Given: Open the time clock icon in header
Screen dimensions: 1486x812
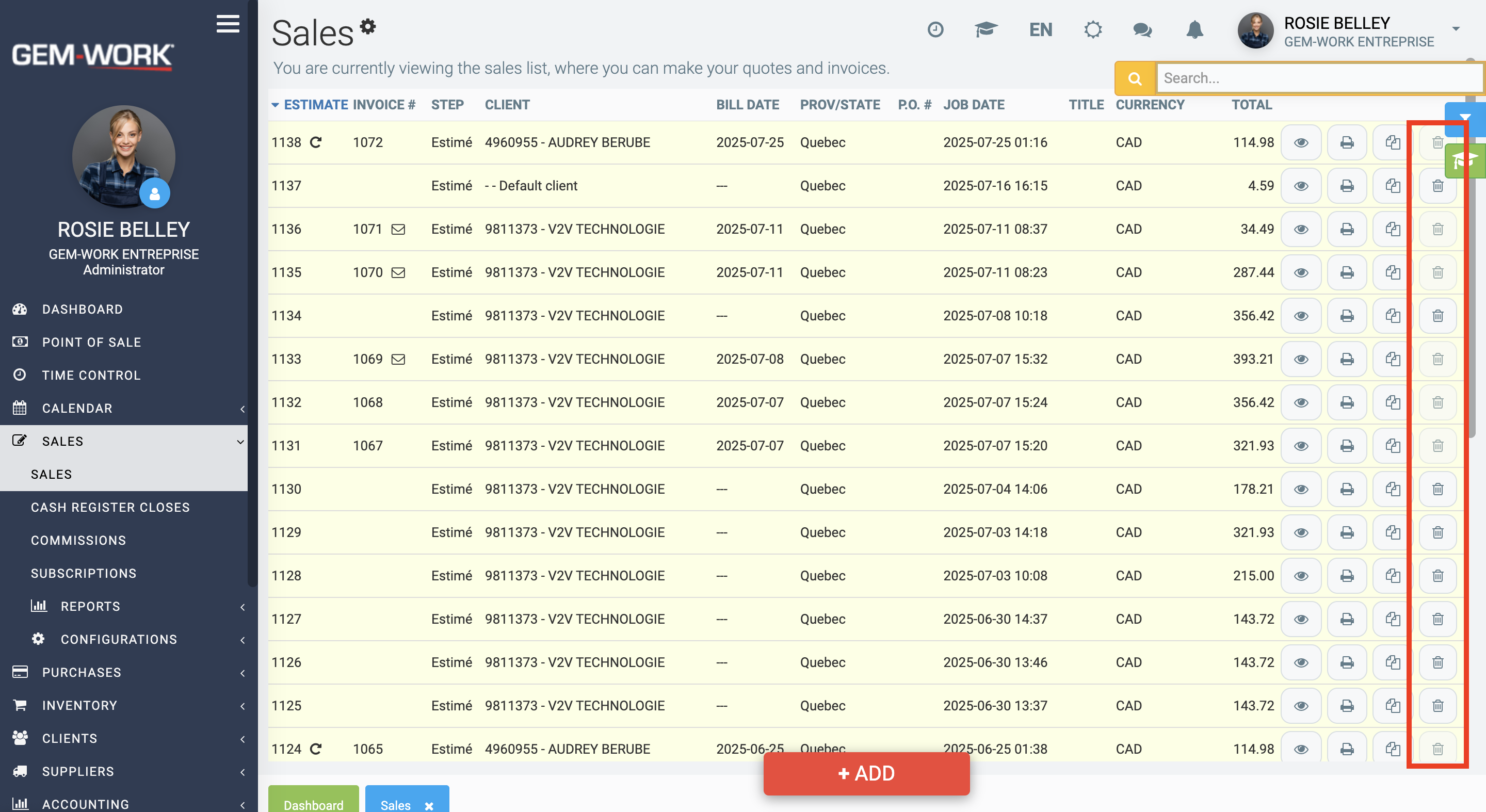Looking at the screenshot, I should coord(935,29).
